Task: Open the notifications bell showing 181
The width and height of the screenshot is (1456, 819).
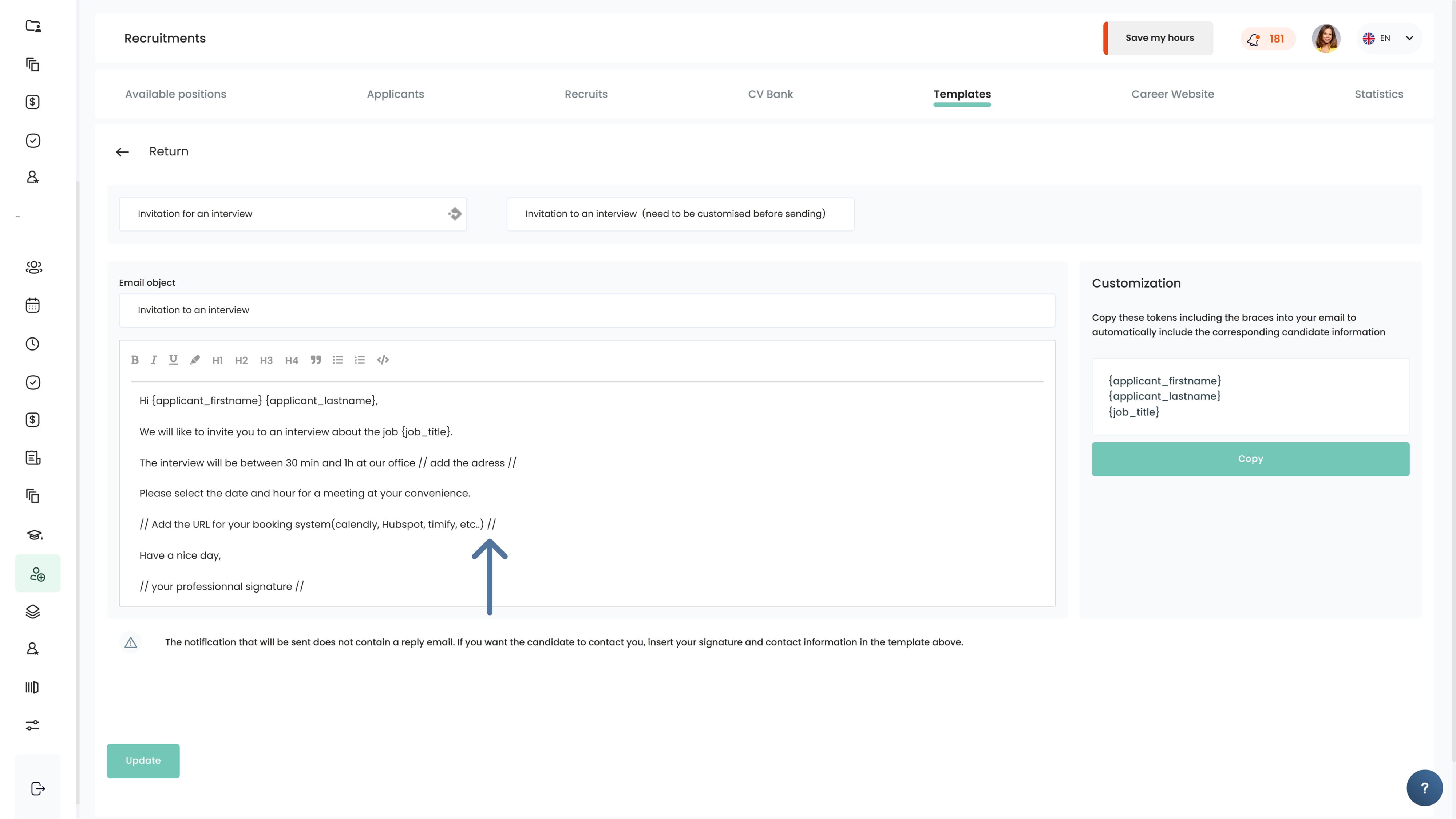Action: pyautogui.click(x=1268, y=39)
